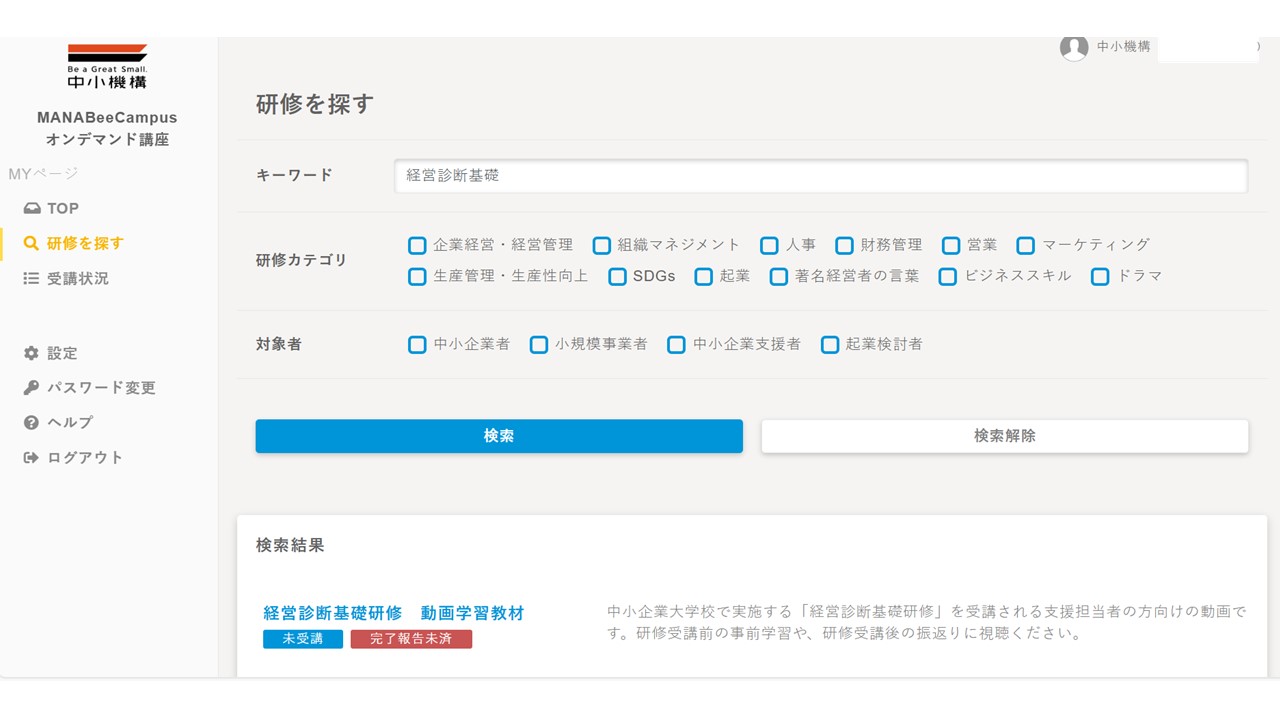Check the 小規模事業者 checkbox
1280x720 pixels.
tap(539, 344)
